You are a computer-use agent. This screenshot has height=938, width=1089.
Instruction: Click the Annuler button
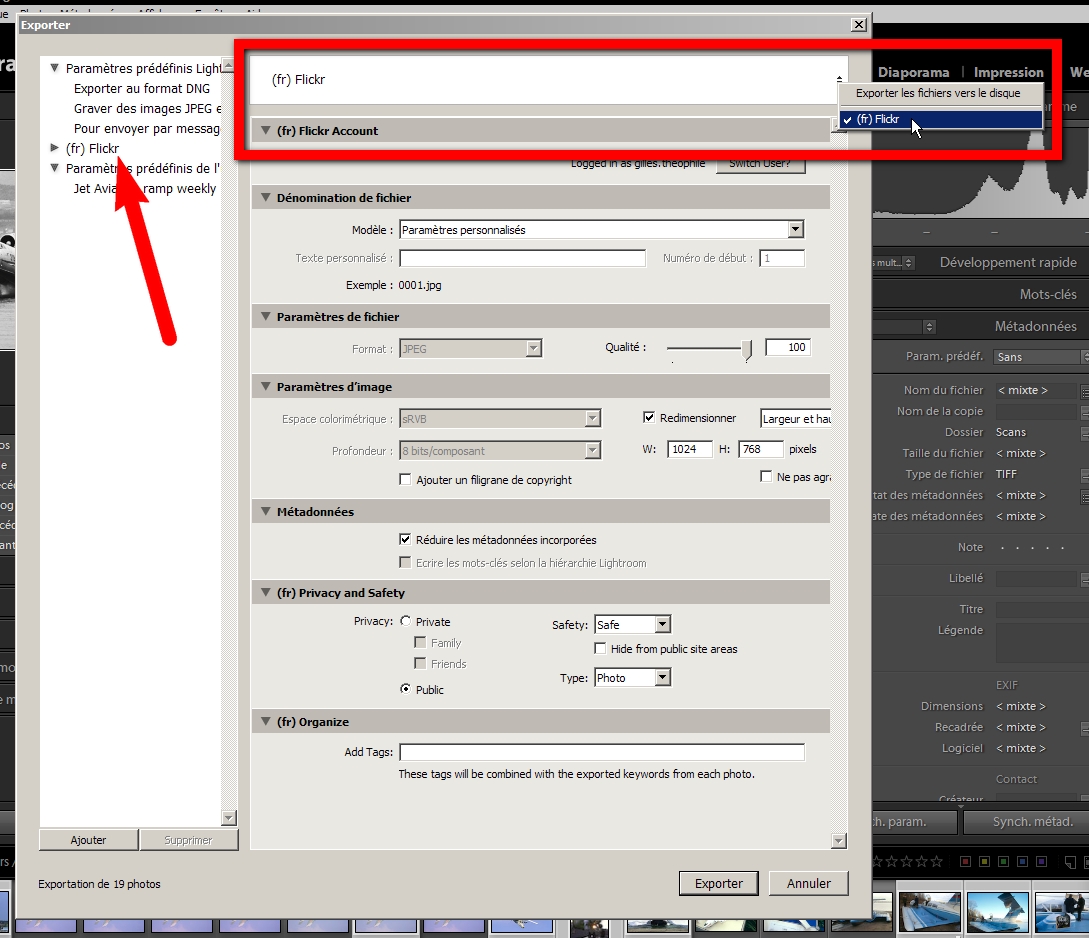[x=808, y=883]
